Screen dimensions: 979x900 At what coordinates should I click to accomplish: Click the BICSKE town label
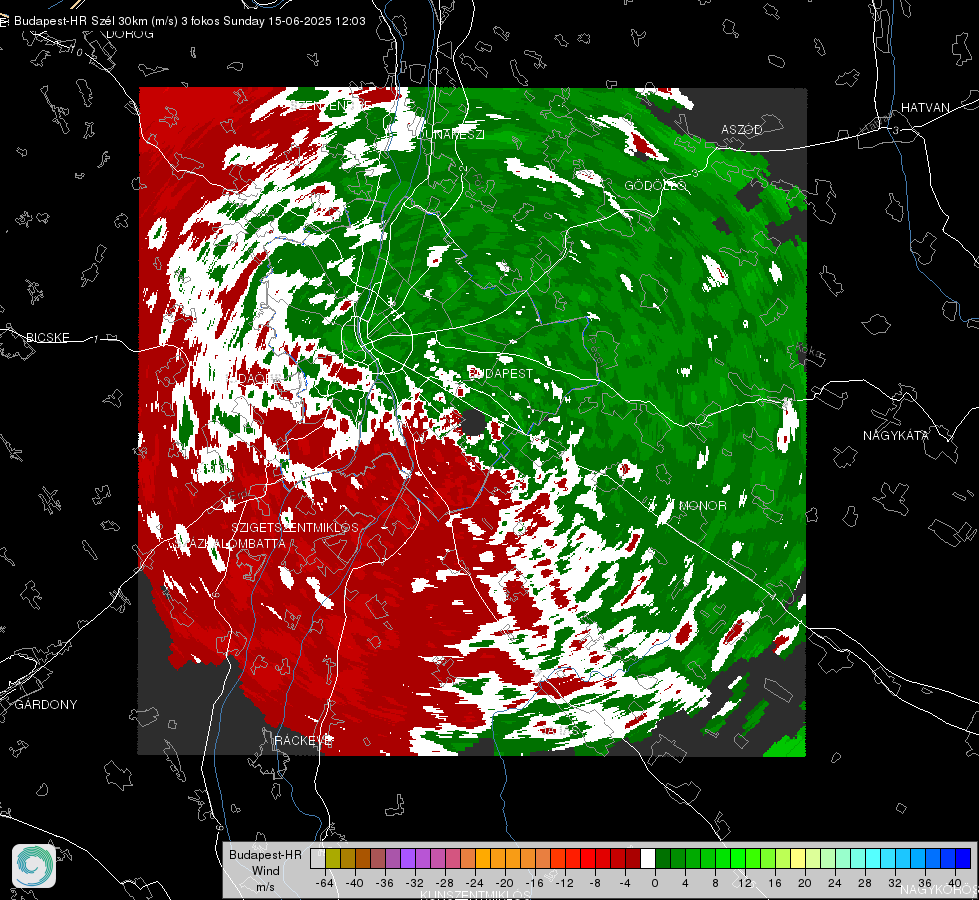(47, 337)
